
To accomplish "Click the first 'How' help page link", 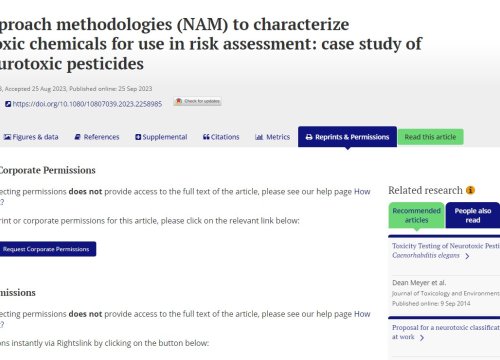I will click(x=362, y=192).
